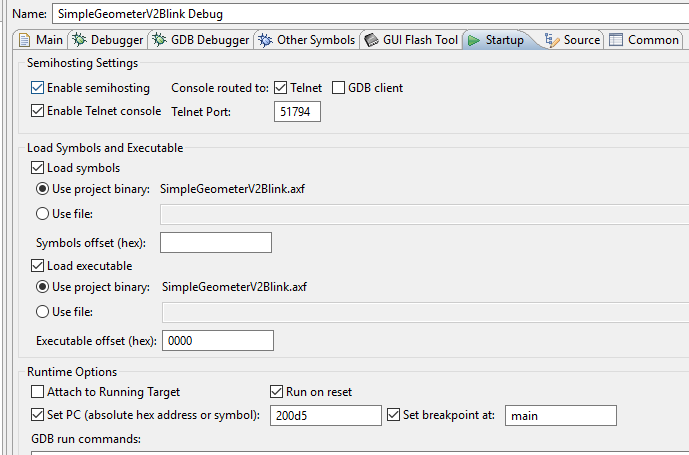
Task: Uncheck Enable Telnet console
Action: click(x=38, y=111)
